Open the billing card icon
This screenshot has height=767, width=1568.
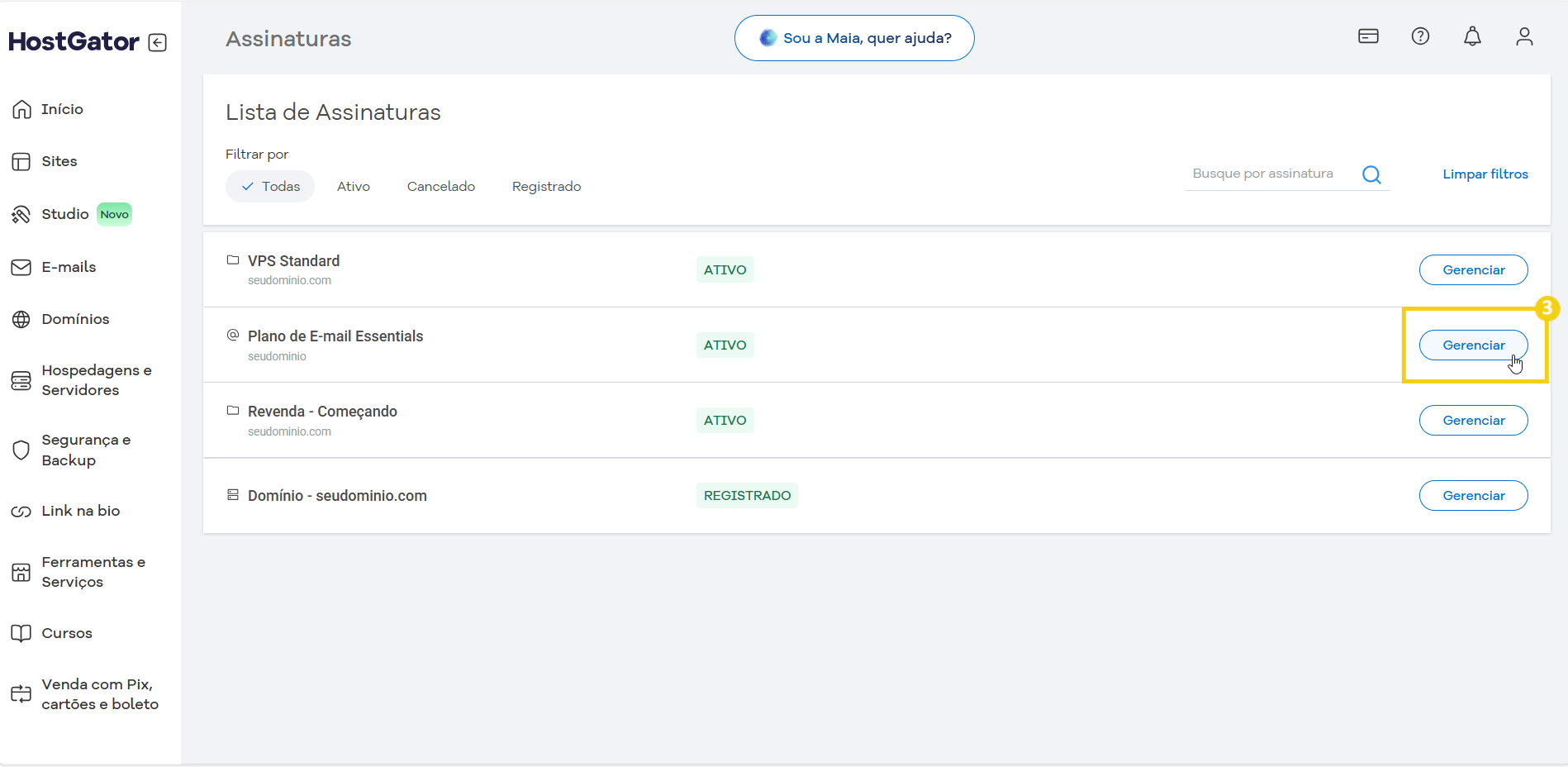(x=1368, y=36)
